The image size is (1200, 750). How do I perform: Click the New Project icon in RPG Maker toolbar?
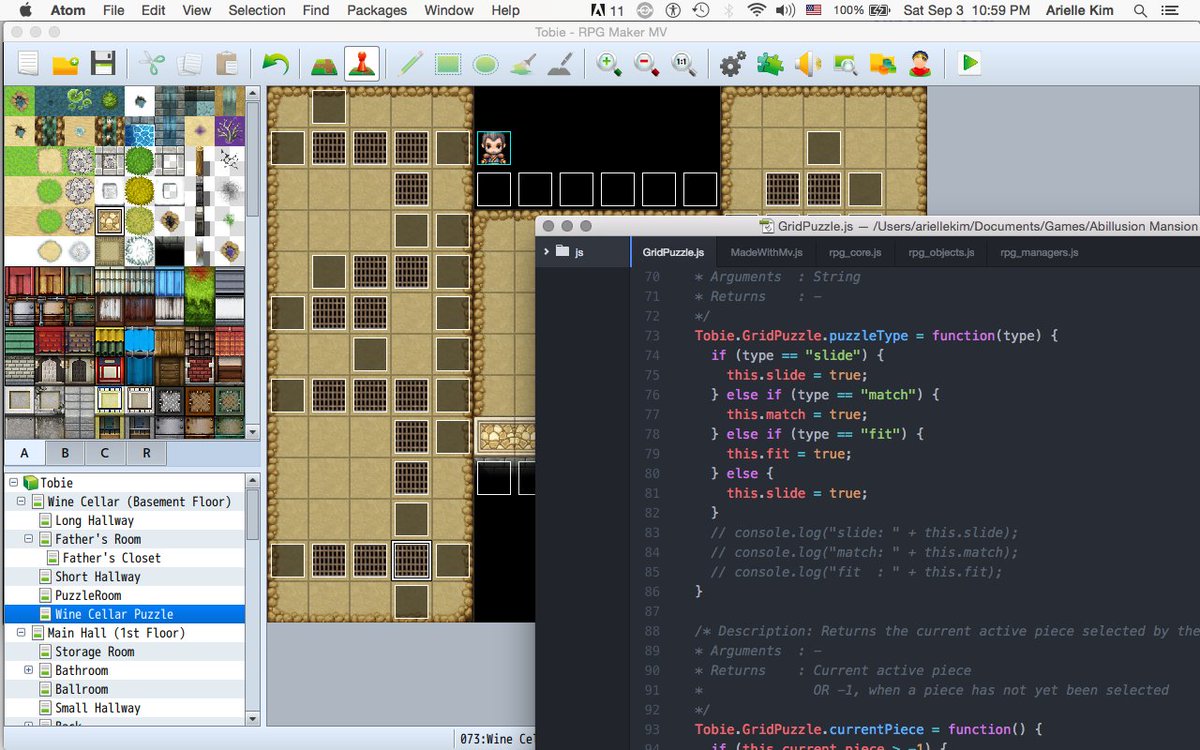coord(28,64)
